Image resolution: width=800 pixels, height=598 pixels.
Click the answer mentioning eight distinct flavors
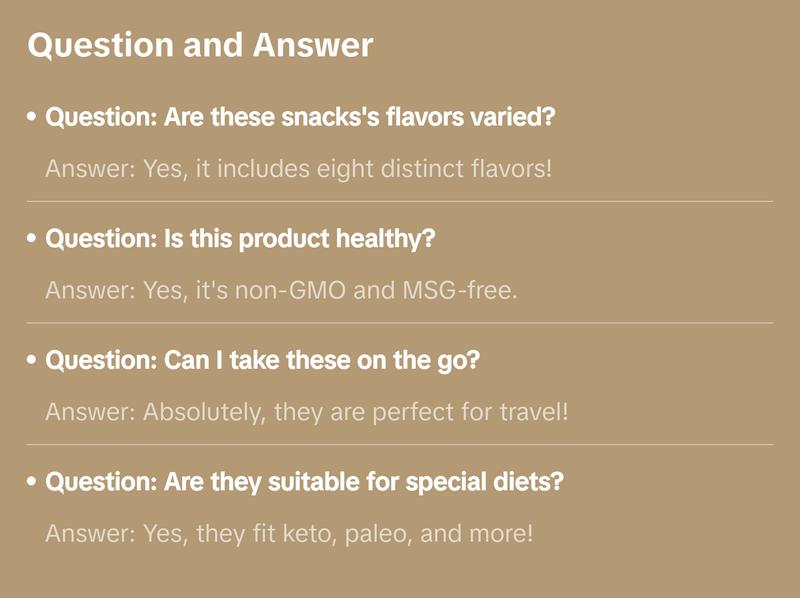298,167
